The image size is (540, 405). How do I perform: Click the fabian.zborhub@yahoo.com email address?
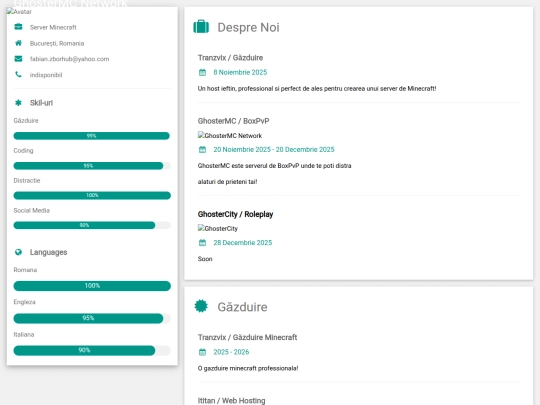[x=70, y=59]
